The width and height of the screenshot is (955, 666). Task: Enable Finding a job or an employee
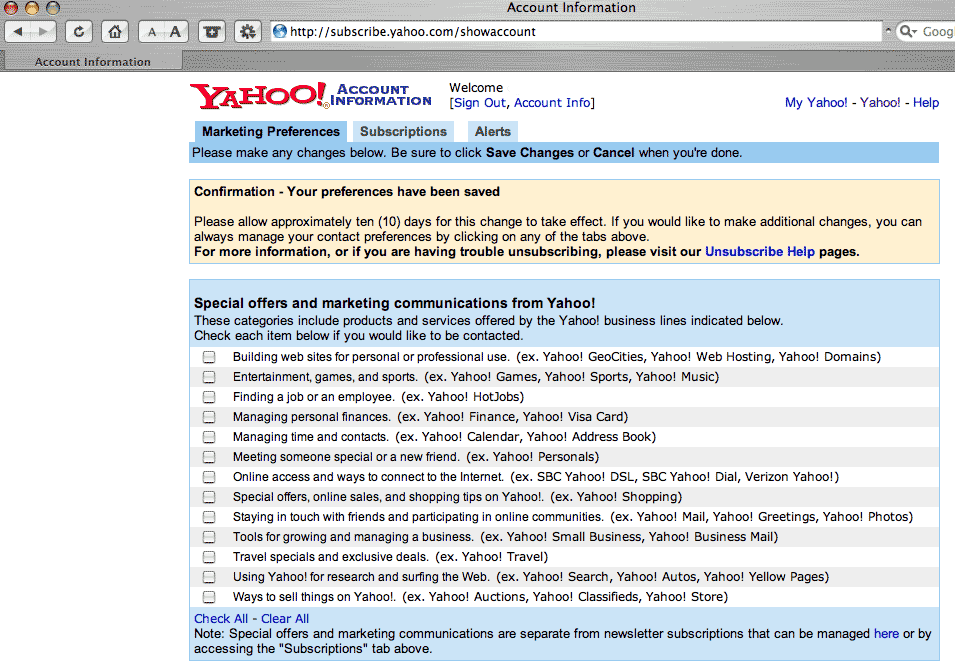click(x=209, y=397)
